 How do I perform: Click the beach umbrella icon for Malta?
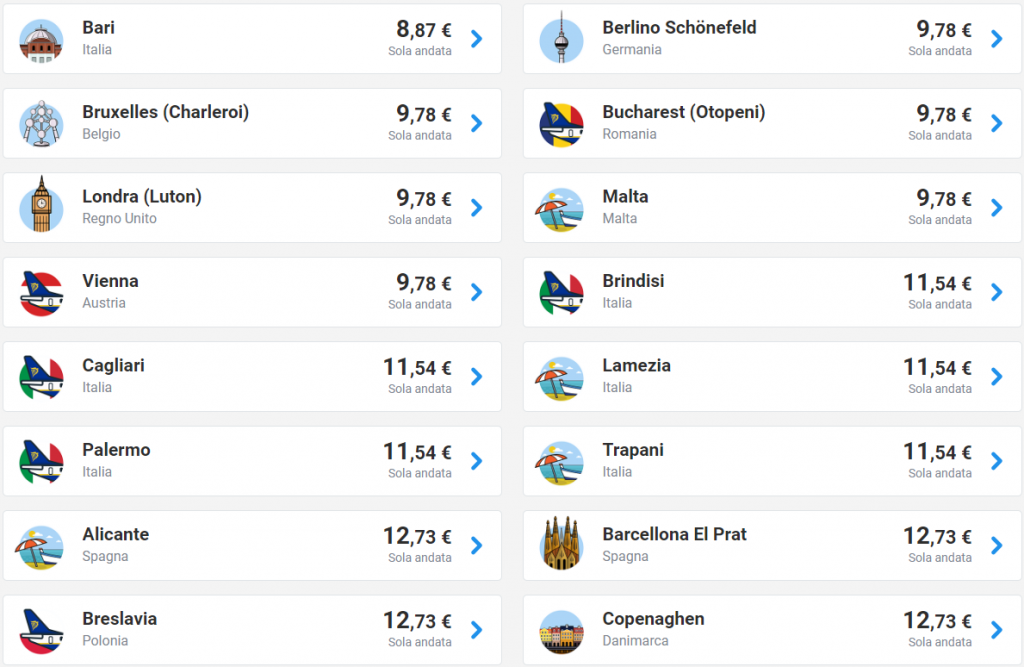click(x=561, y=207)
